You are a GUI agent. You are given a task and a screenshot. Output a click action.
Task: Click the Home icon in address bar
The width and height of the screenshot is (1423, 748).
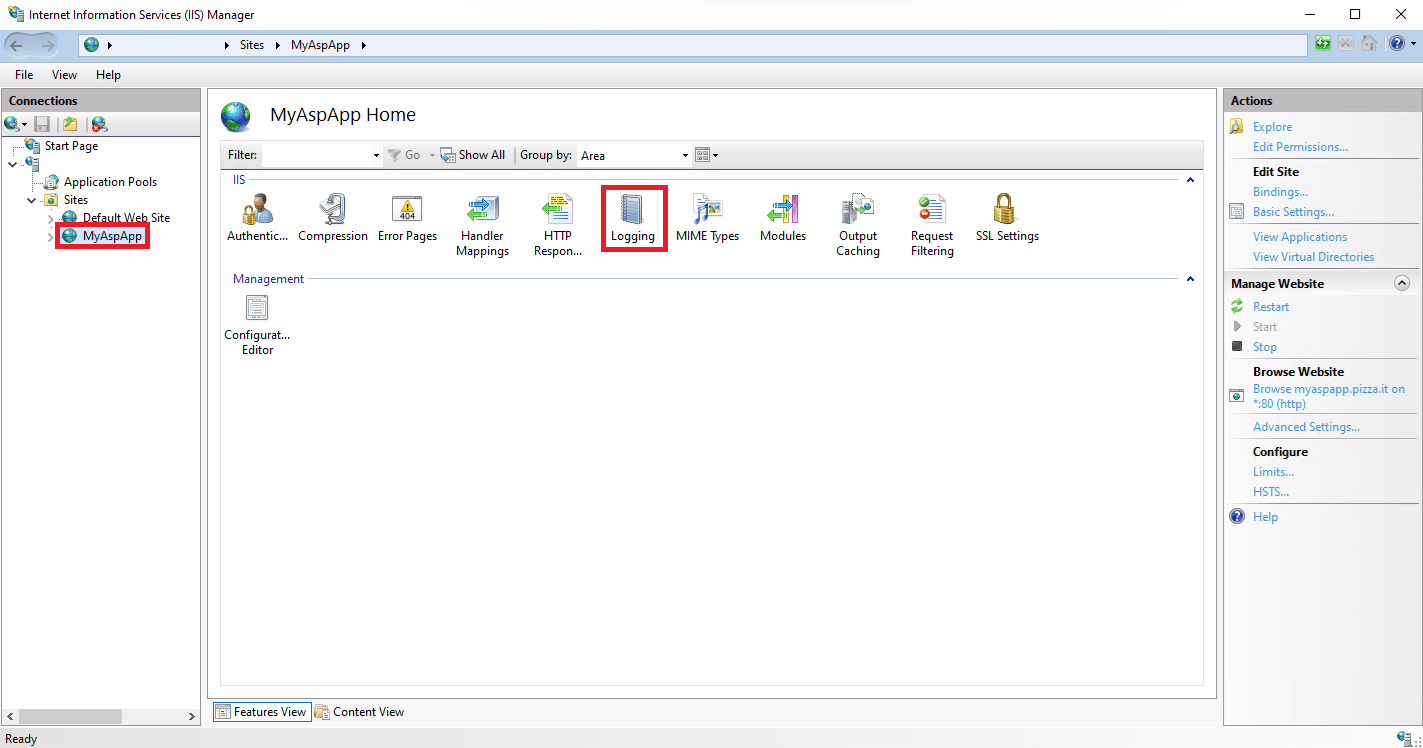tap(1369, 44)
